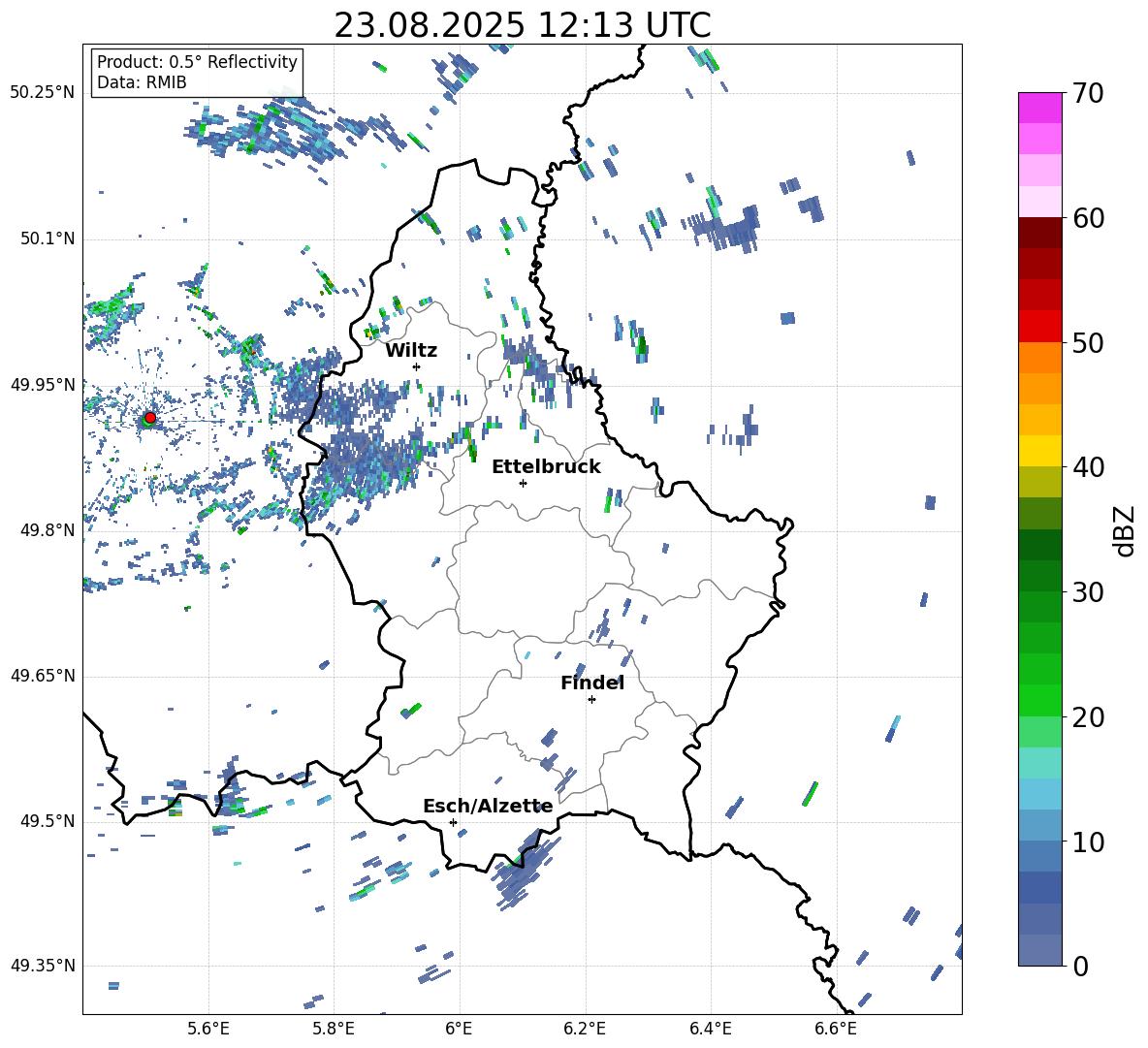1148x1048 pixels.
Task: Click the magenta top colorbar segment
Action: [x=1040, y=108]
